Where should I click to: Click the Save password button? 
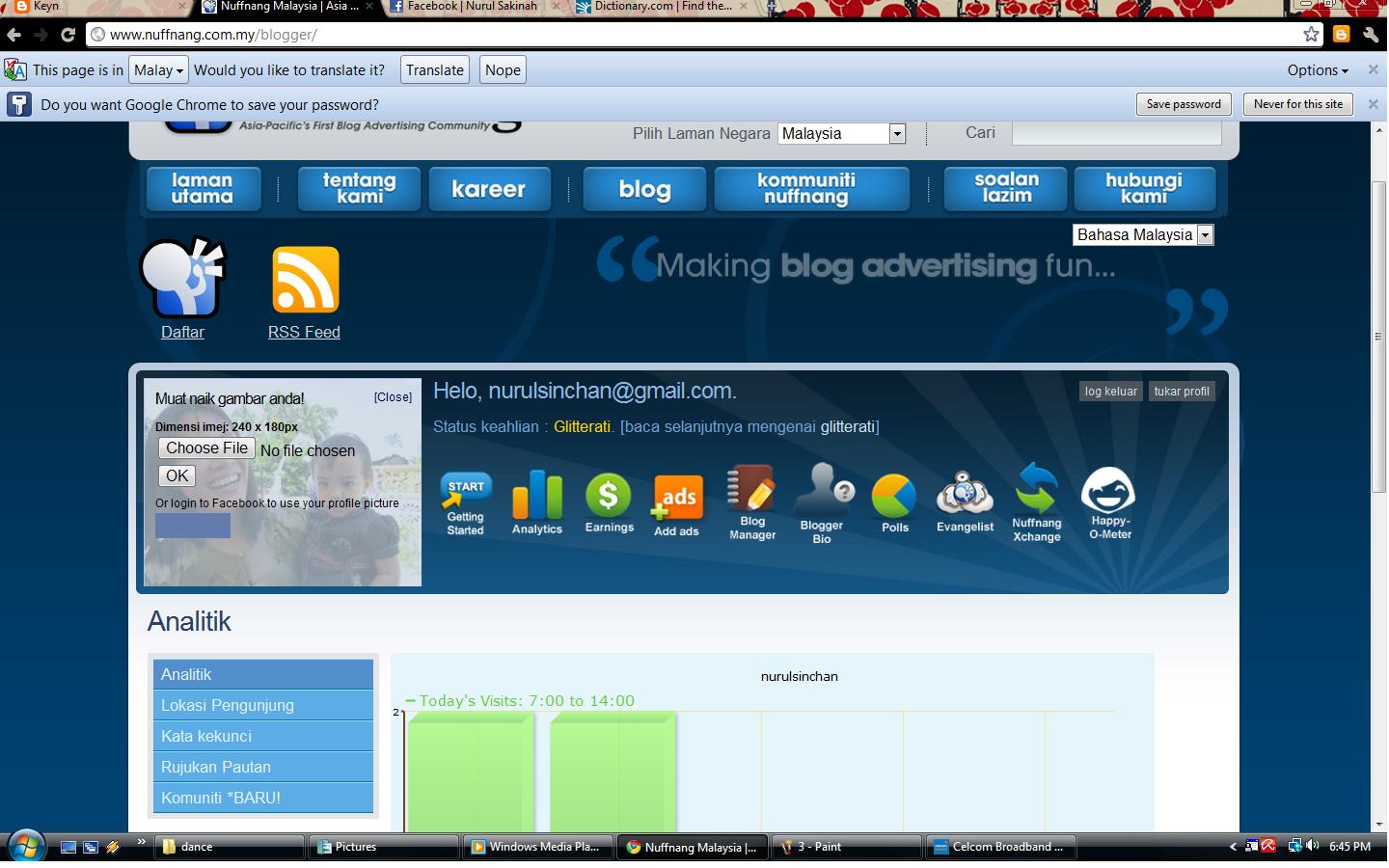tap(1184, 104)
